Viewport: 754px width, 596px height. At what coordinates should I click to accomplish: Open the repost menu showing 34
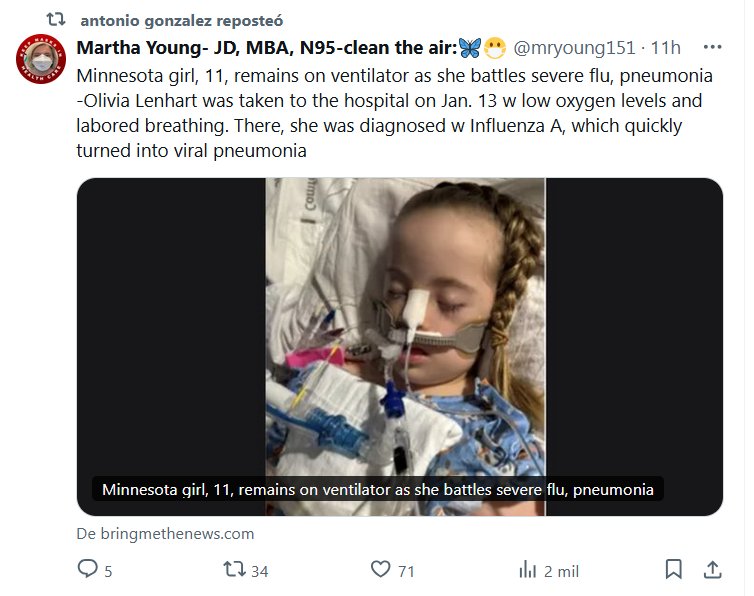click(233, 570)
